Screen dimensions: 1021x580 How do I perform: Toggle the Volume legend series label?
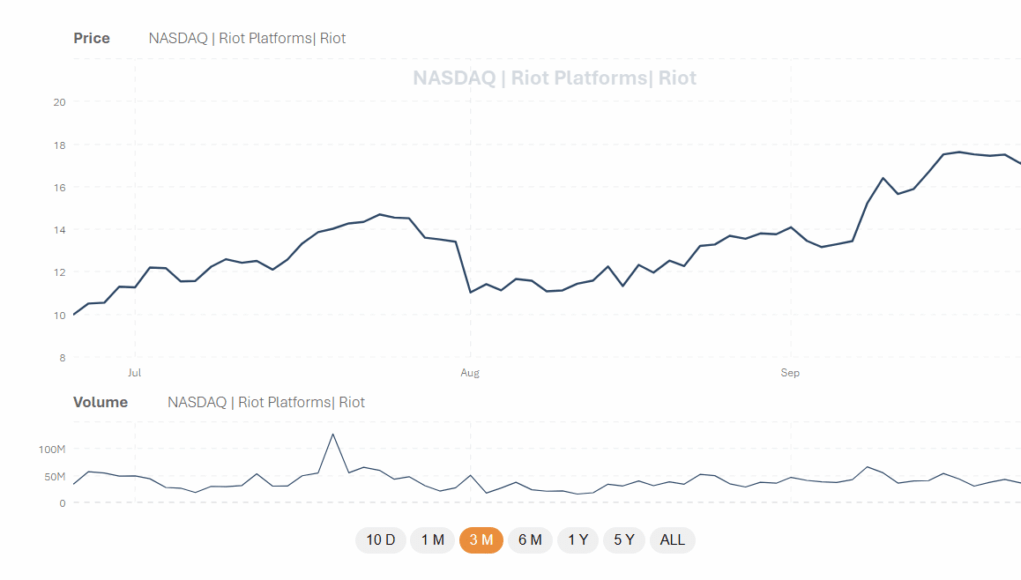click(266, 402)
